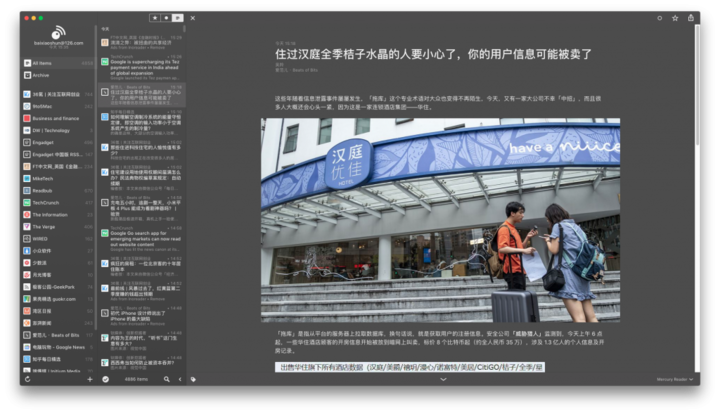The width and height of the screenshot is (720, 414).
Task: Open The Verge feed
Action: point(59,227)
